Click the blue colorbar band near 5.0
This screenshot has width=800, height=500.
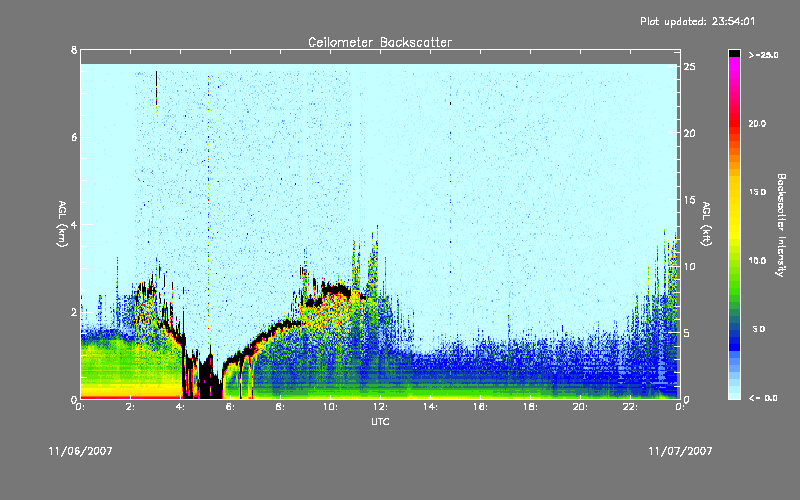(734, 332)
